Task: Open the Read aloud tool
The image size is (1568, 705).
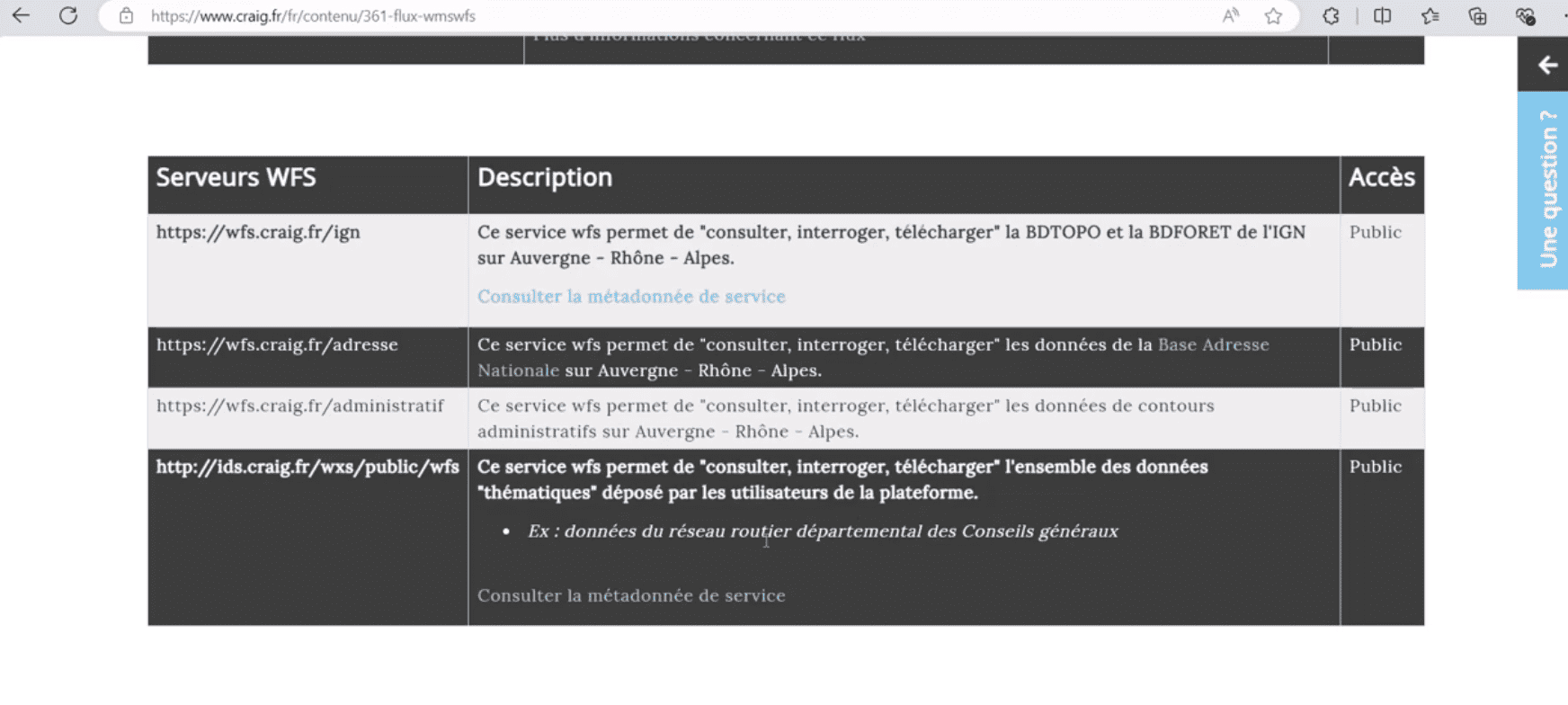Action: 1230,15
